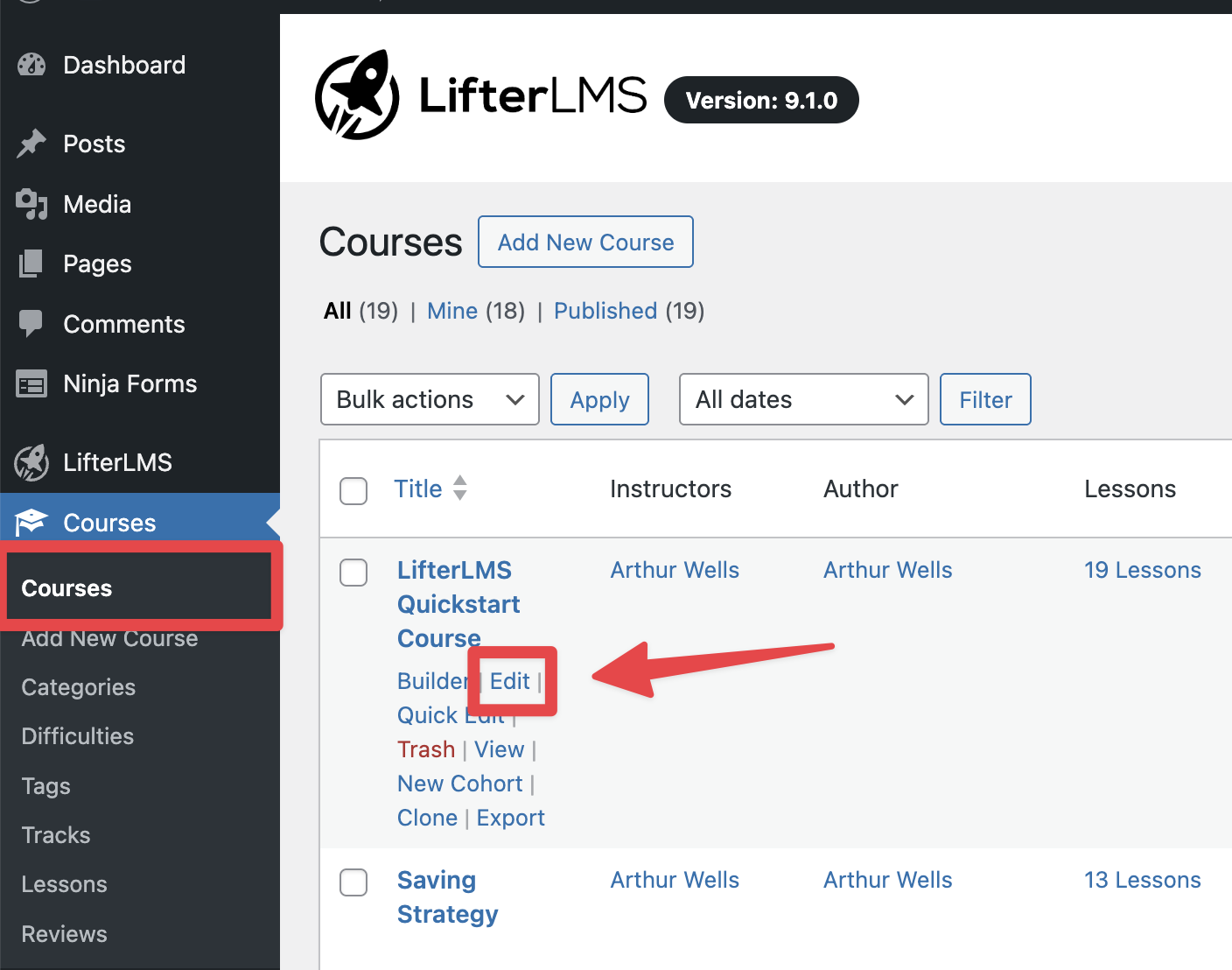Image resolution: width=1232 pixels, height=970 pixels.
Task: Click the Pages icon in sidebar
Action: click(x=31, y=264)
